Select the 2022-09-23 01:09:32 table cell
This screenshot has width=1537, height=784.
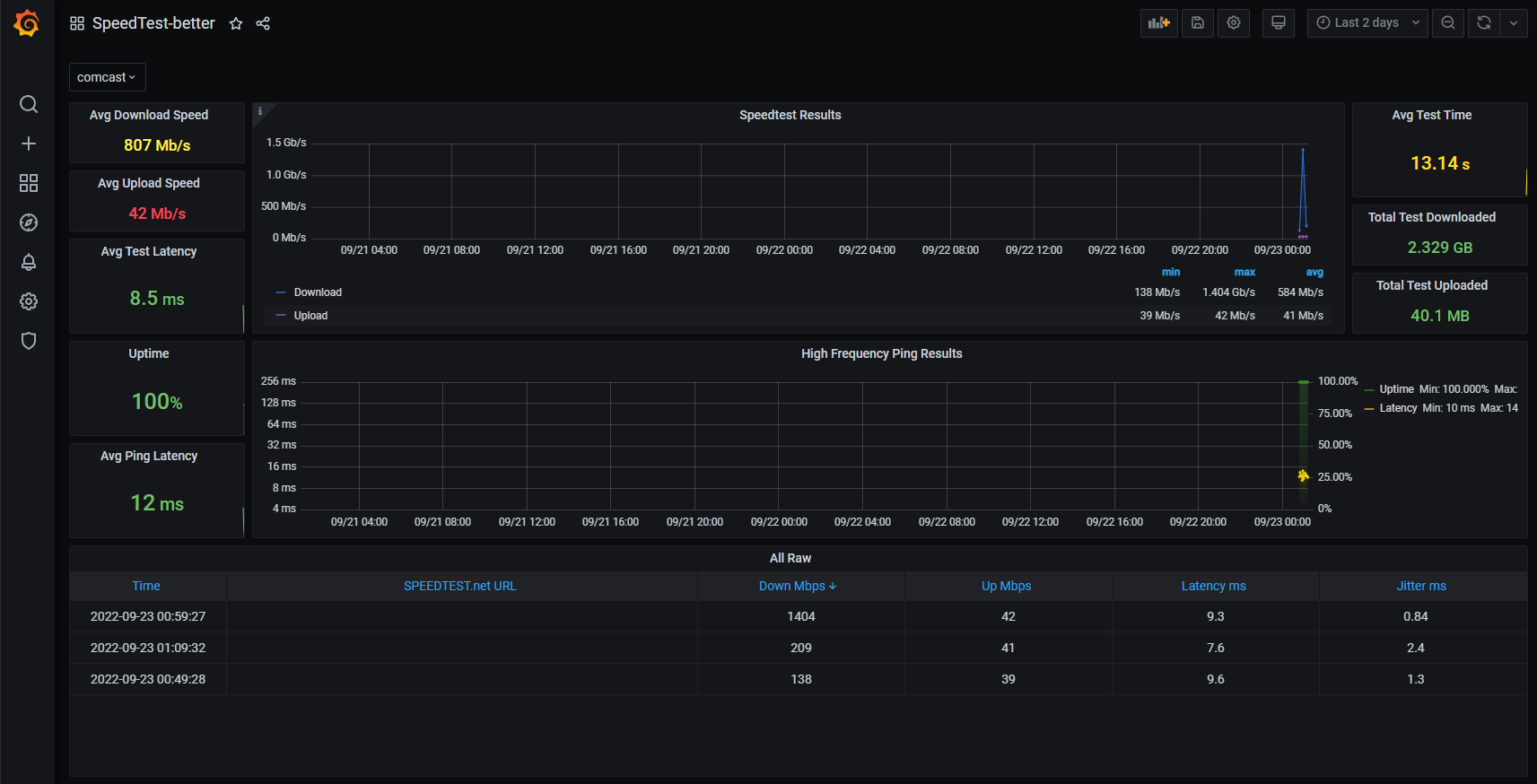click(x=148, y=648)
